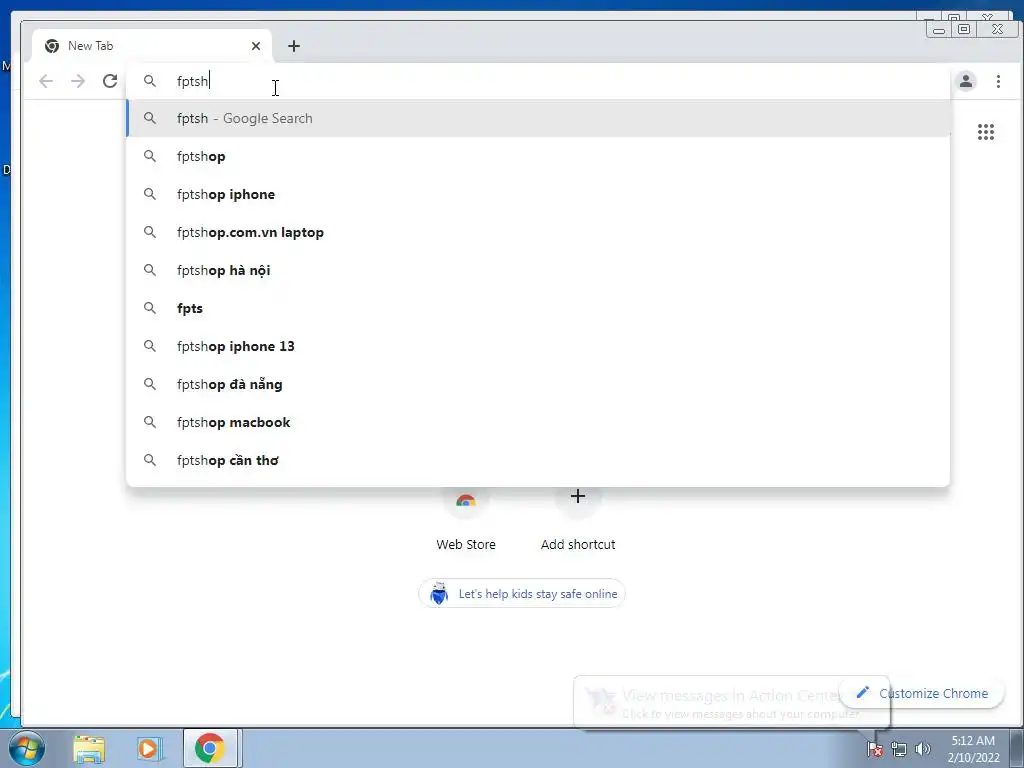Click the Chrome taskbar icon

[x=210, y=748]
